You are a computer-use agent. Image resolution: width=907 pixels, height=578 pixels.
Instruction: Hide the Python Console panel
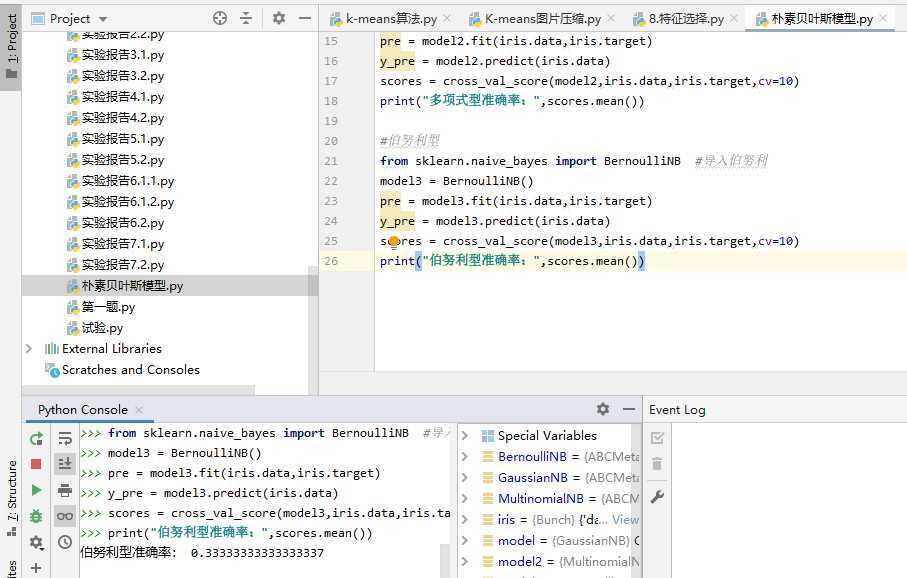pos(629,410)
